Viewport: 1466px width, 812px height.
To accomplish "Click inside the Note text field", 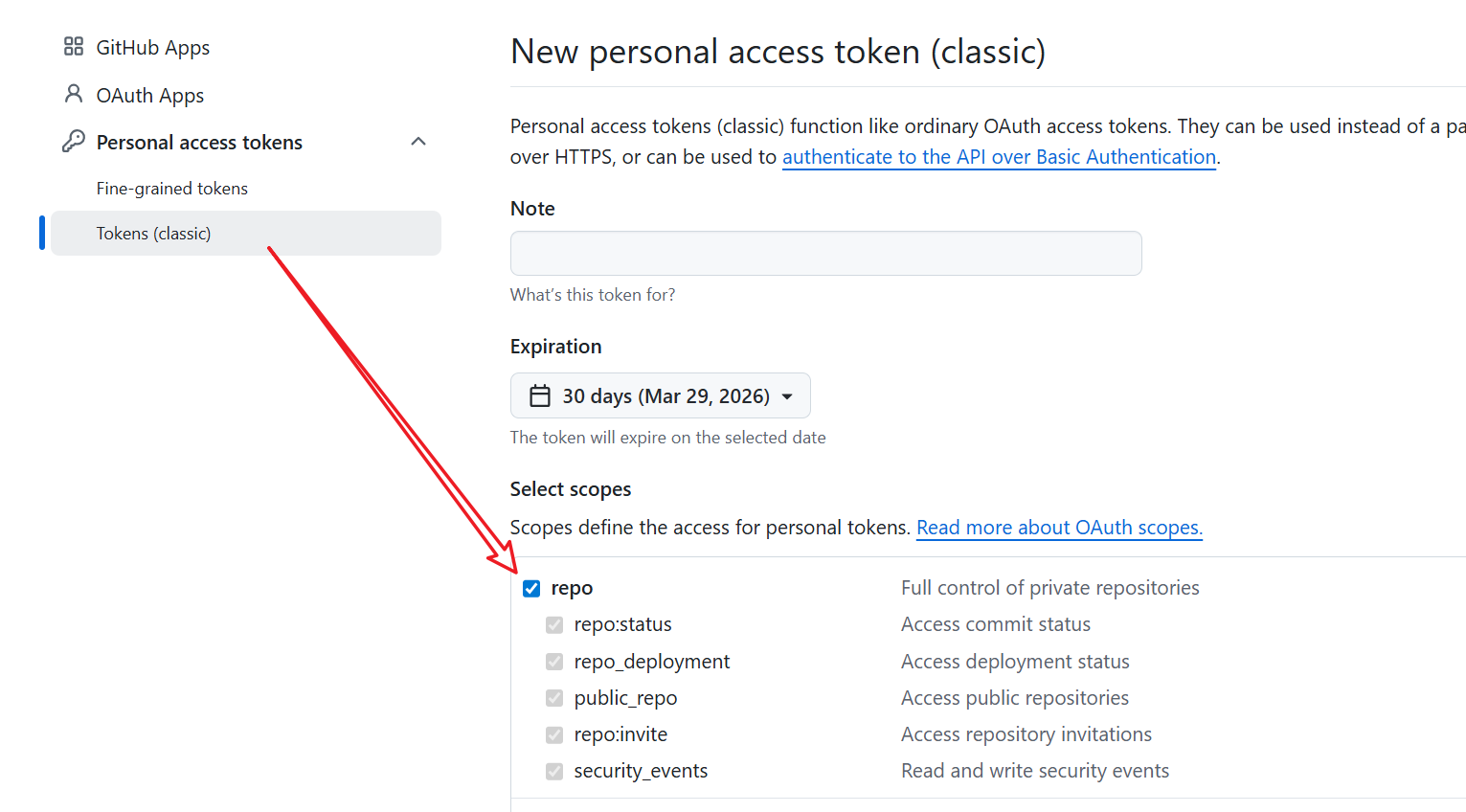I will [824, 253].
